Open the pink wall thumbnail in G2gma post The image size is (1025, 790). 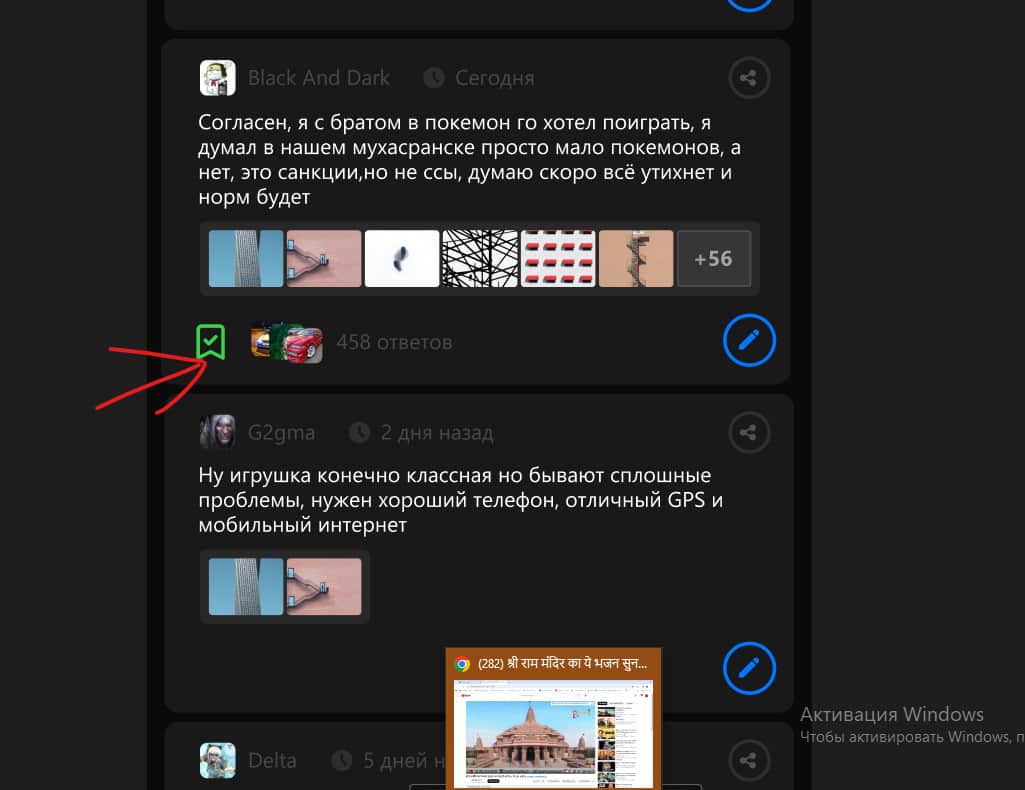coord(324,587)
